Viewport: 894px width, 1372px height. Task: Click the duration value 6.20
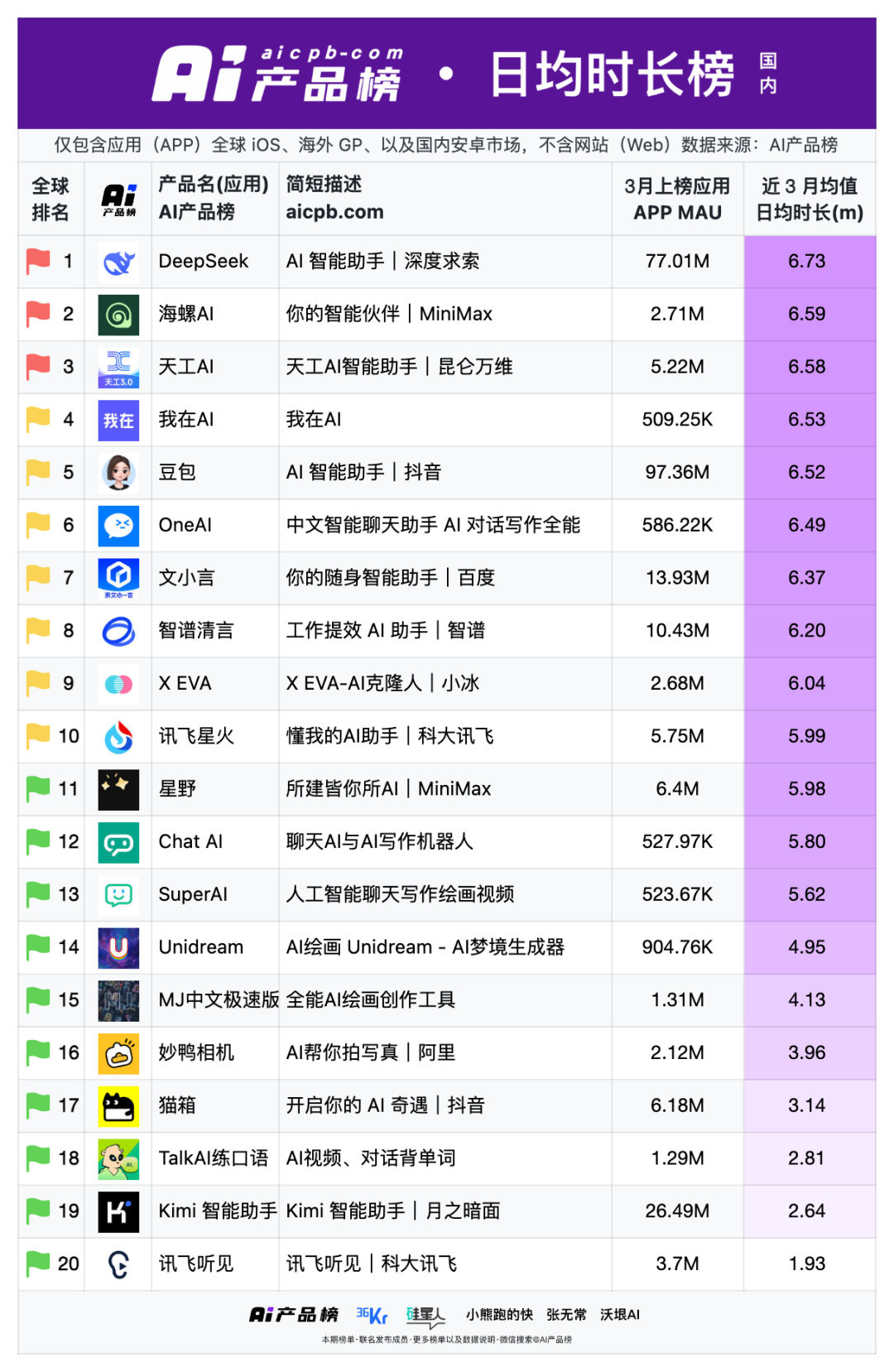coord(807,631)
